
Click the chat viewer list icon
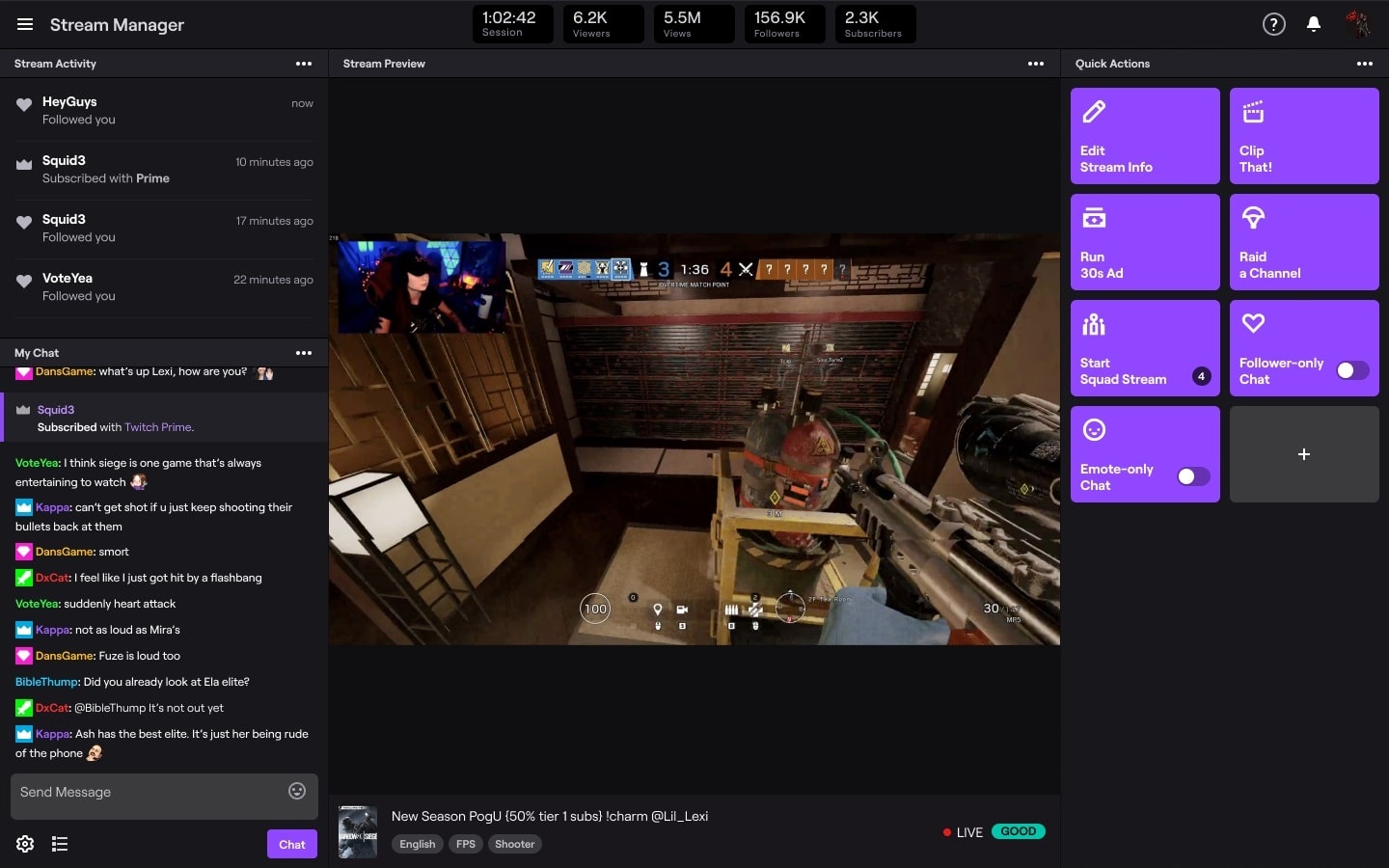click(60, 844)
